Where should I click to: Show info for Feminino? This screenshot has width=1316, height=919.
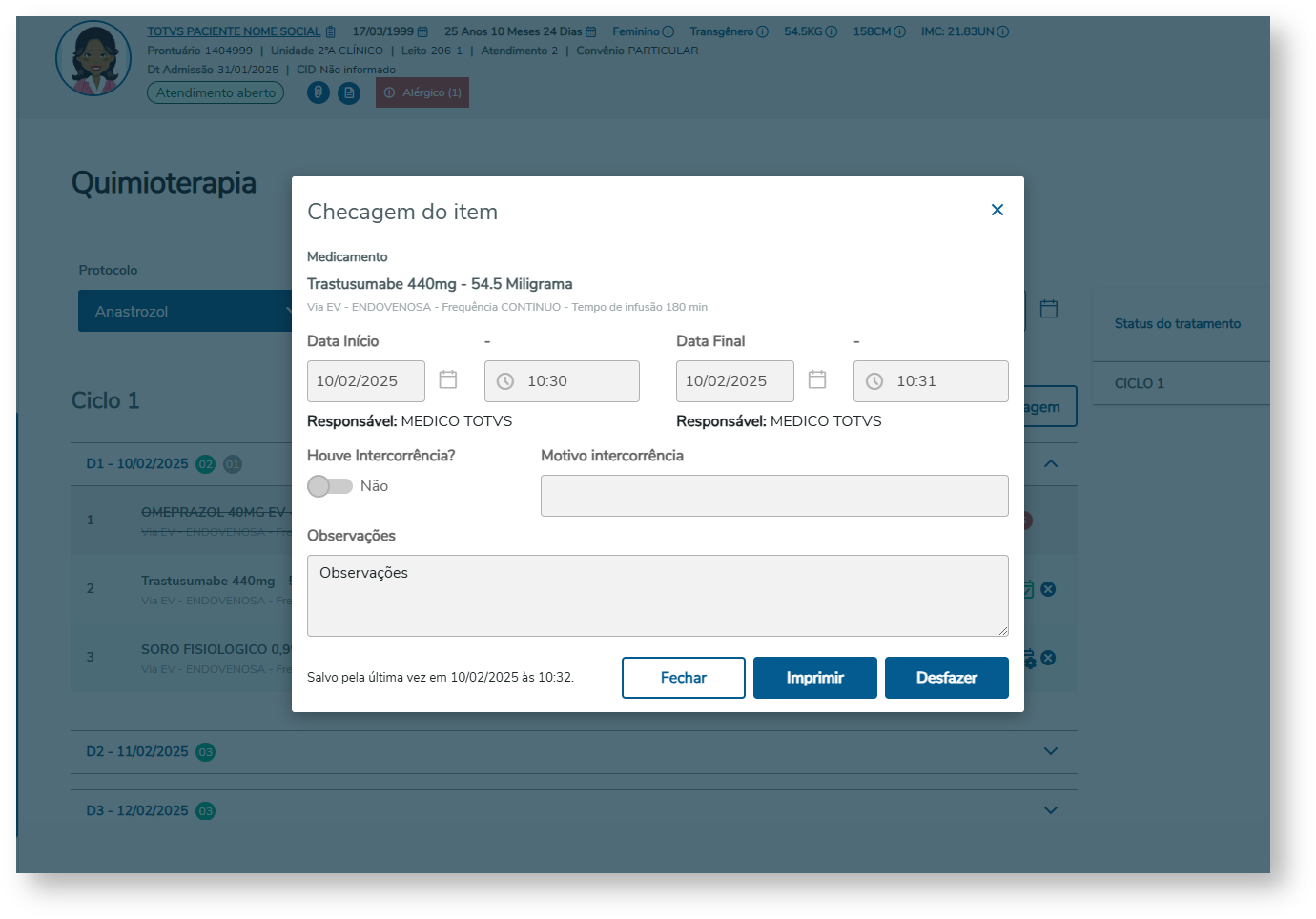click(668, 31)
